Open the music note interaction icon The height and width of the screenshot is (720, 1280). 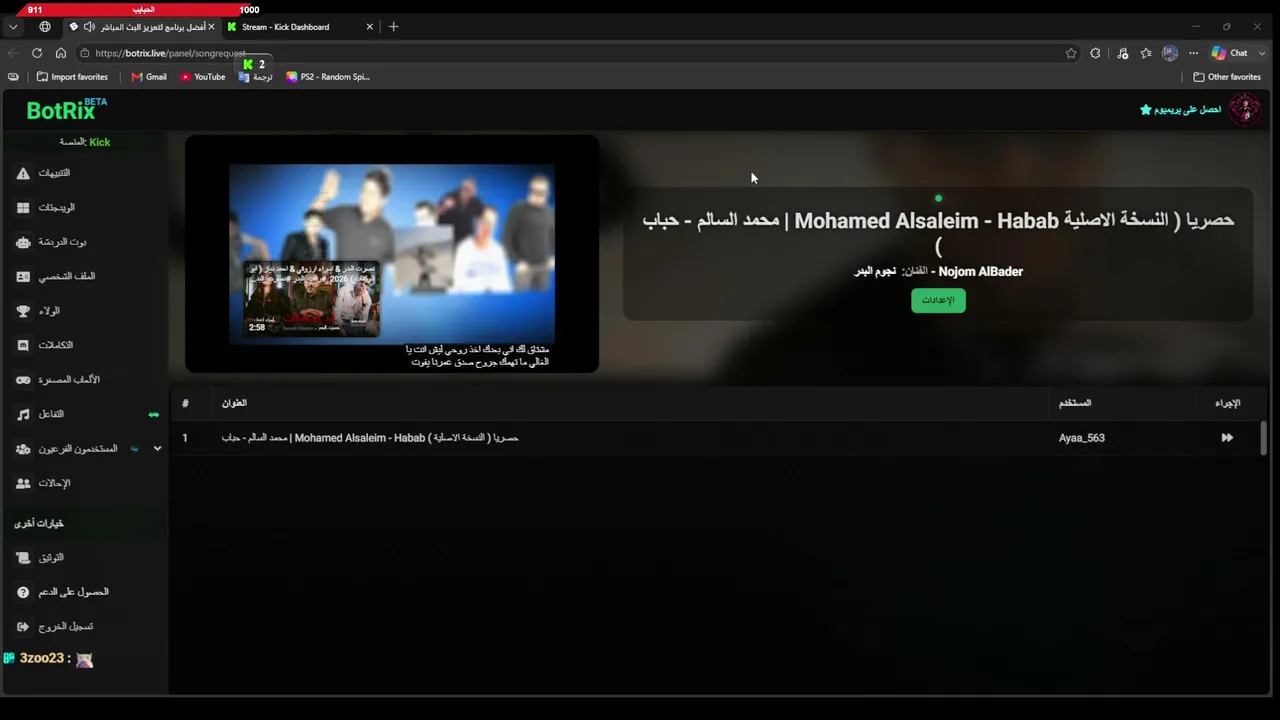[23, 414]
